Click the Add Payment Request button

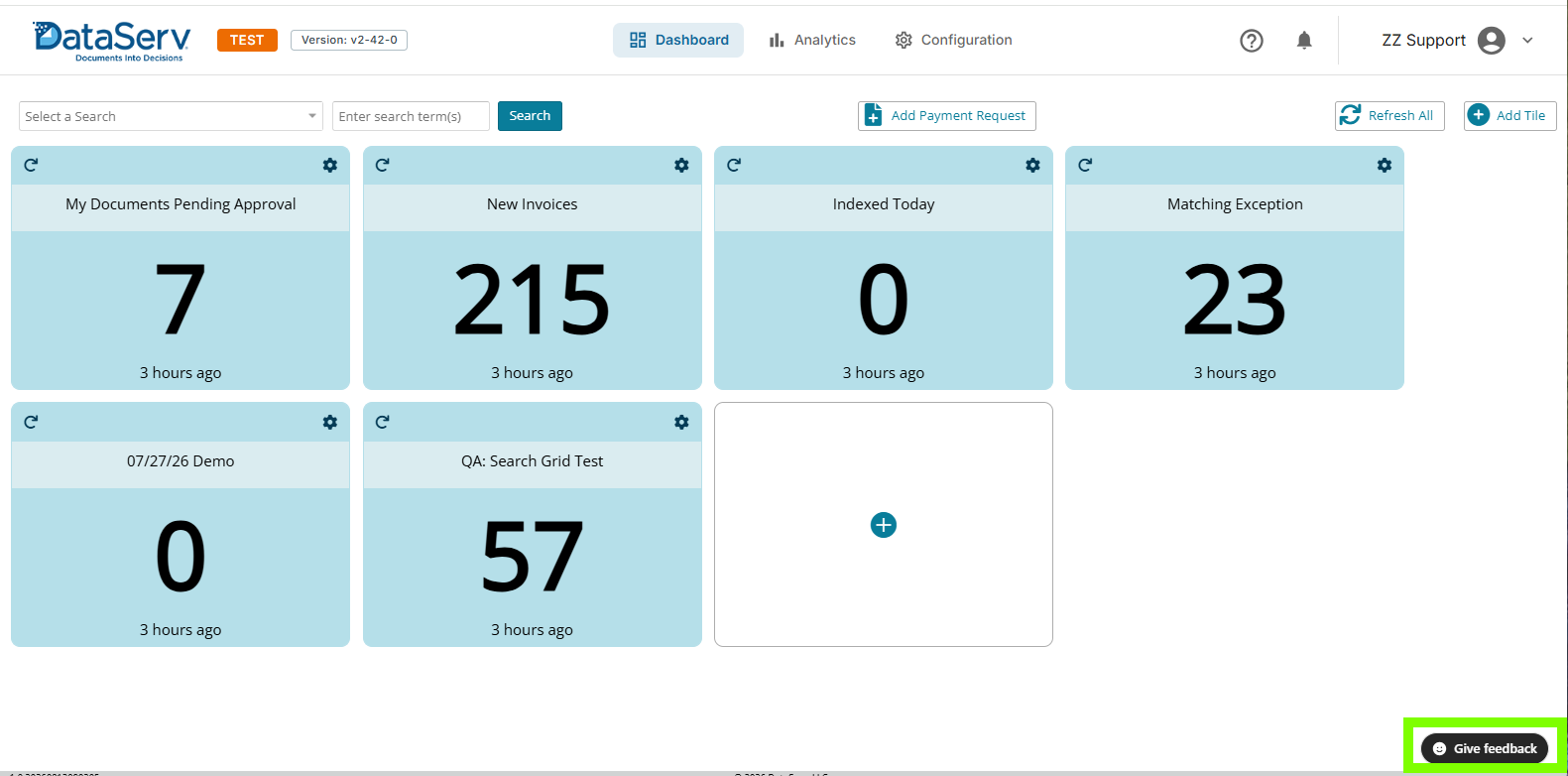(947, 116)
